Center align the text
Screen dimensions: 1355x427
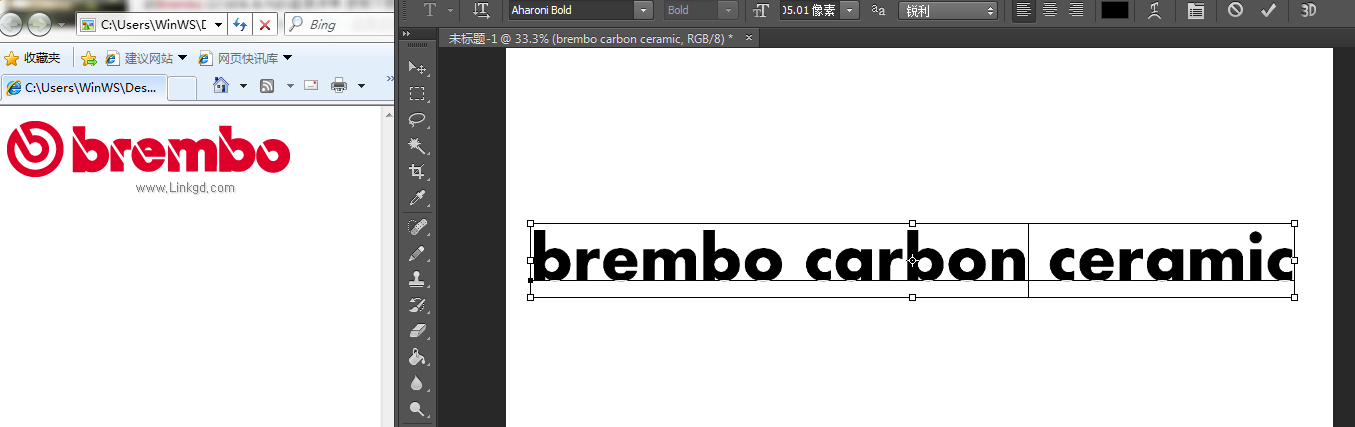pos(1049,10)
